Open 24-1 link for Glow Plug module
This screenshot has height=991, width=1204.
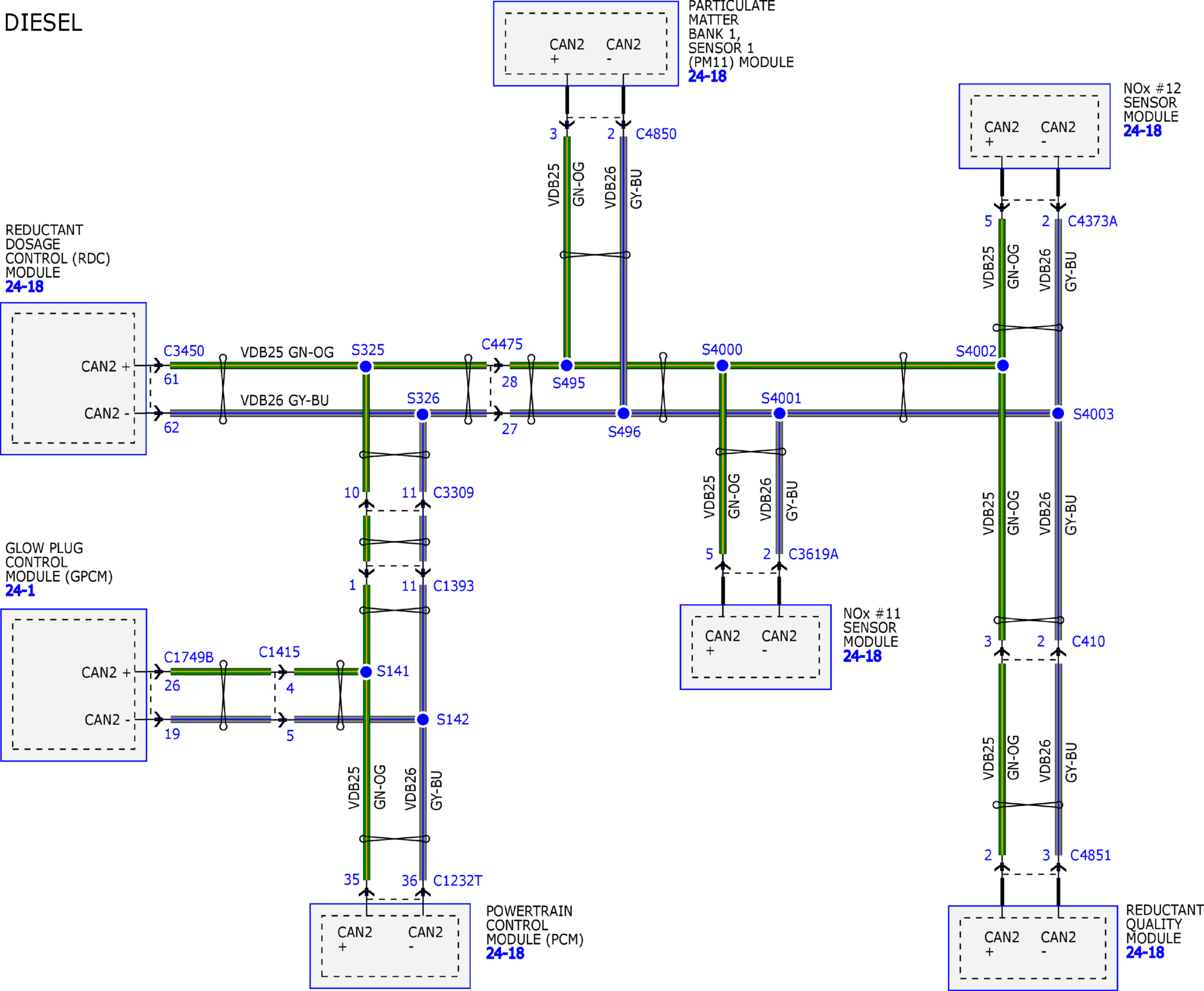20,590
